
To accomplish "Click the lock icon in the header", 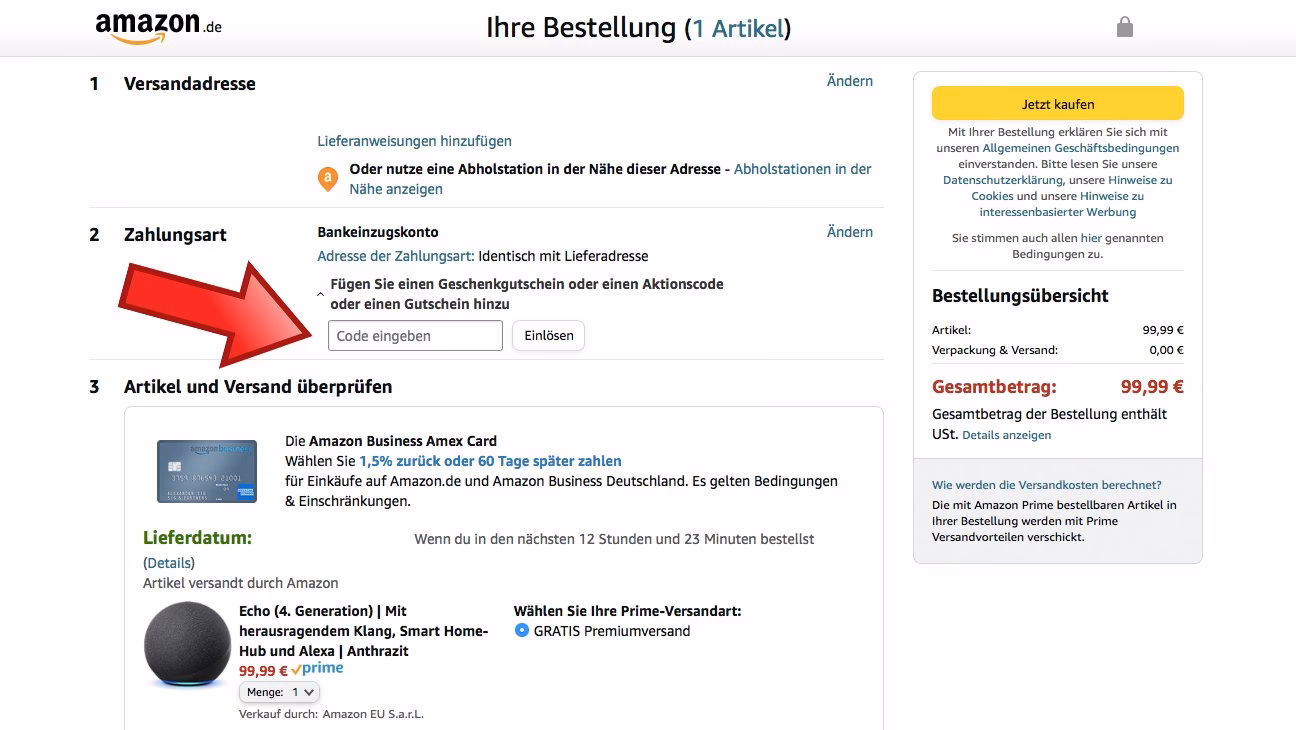I will click(x=1124, y=27).
